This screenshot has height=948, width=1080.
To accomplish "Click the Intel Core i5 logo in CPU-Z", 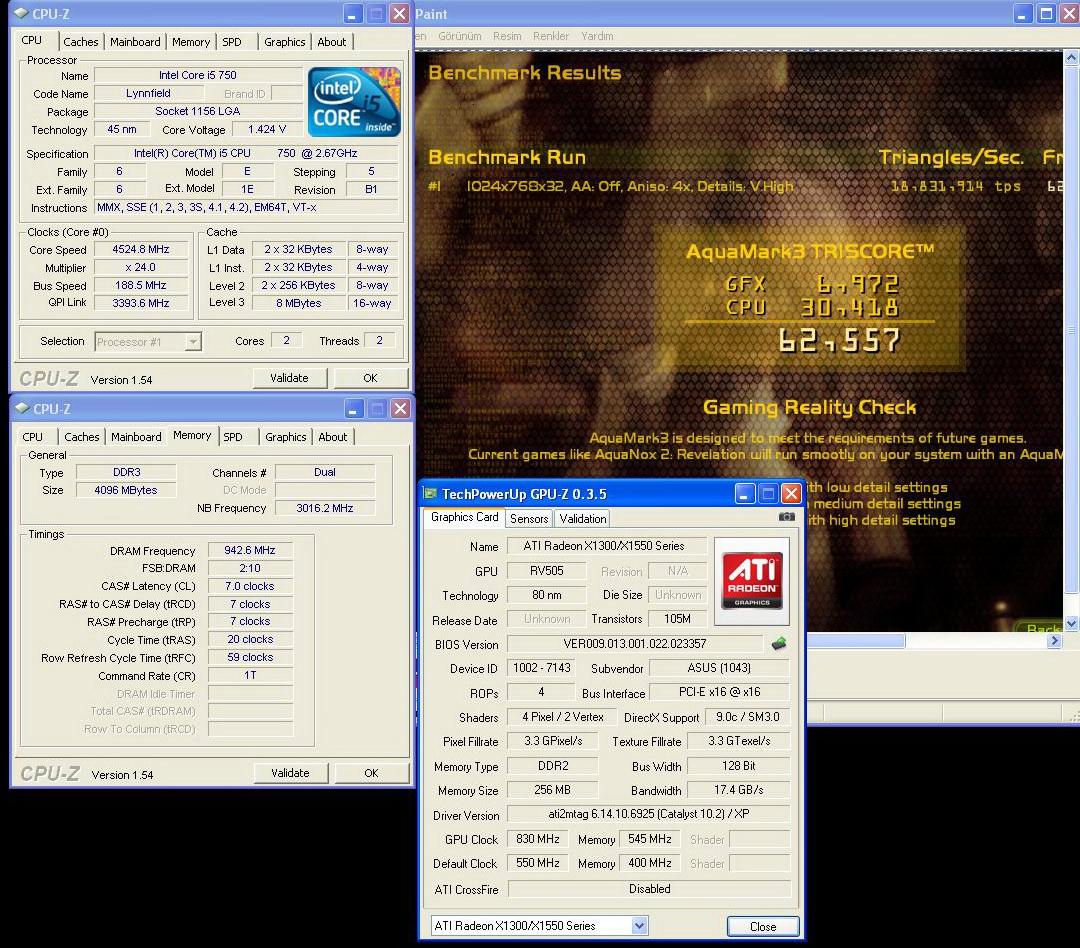I will pyautogui.click(x=354, y=102).
